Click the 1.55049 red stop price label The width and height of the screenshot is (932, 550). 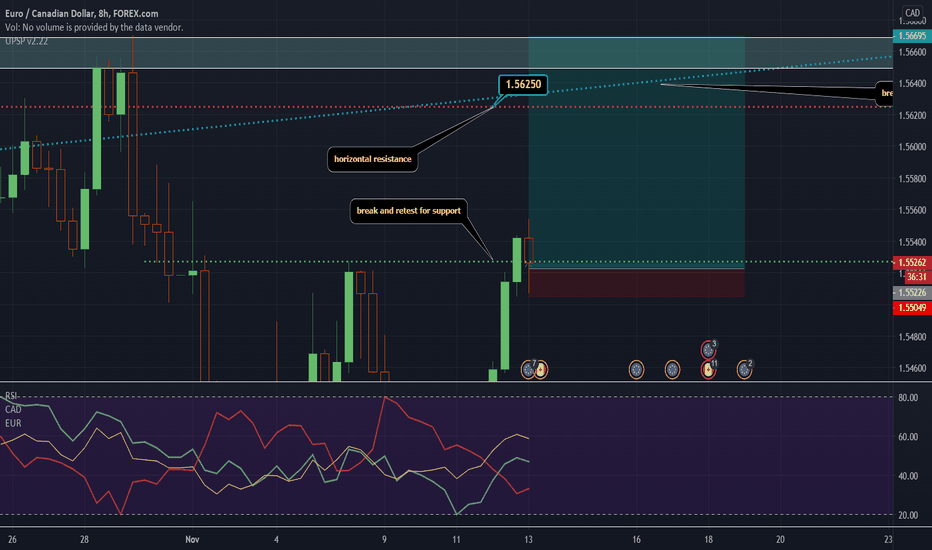tap(912, 307)
